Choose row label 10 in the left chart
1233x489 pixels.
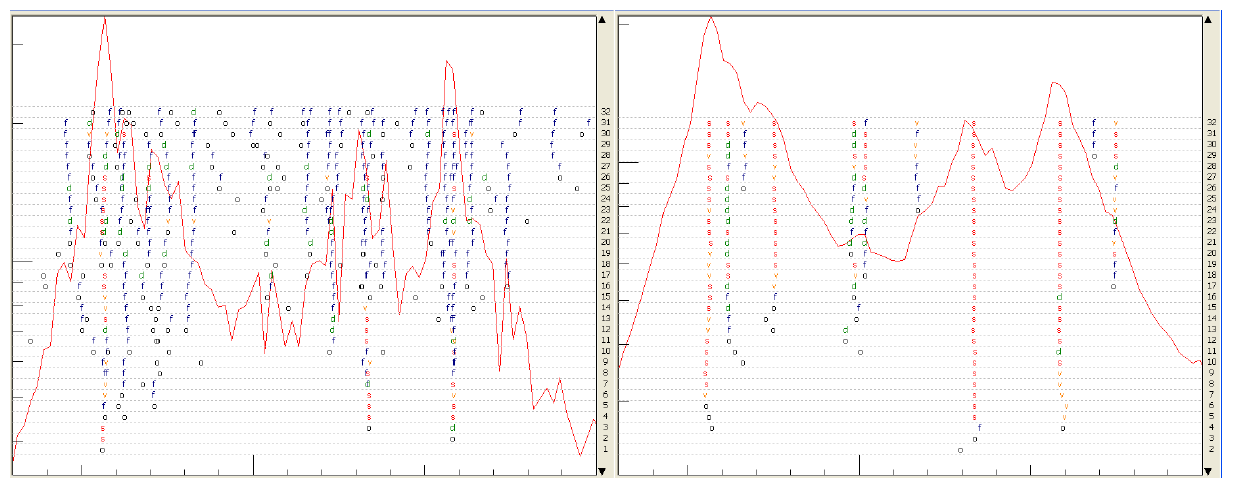tap(605, 351)
